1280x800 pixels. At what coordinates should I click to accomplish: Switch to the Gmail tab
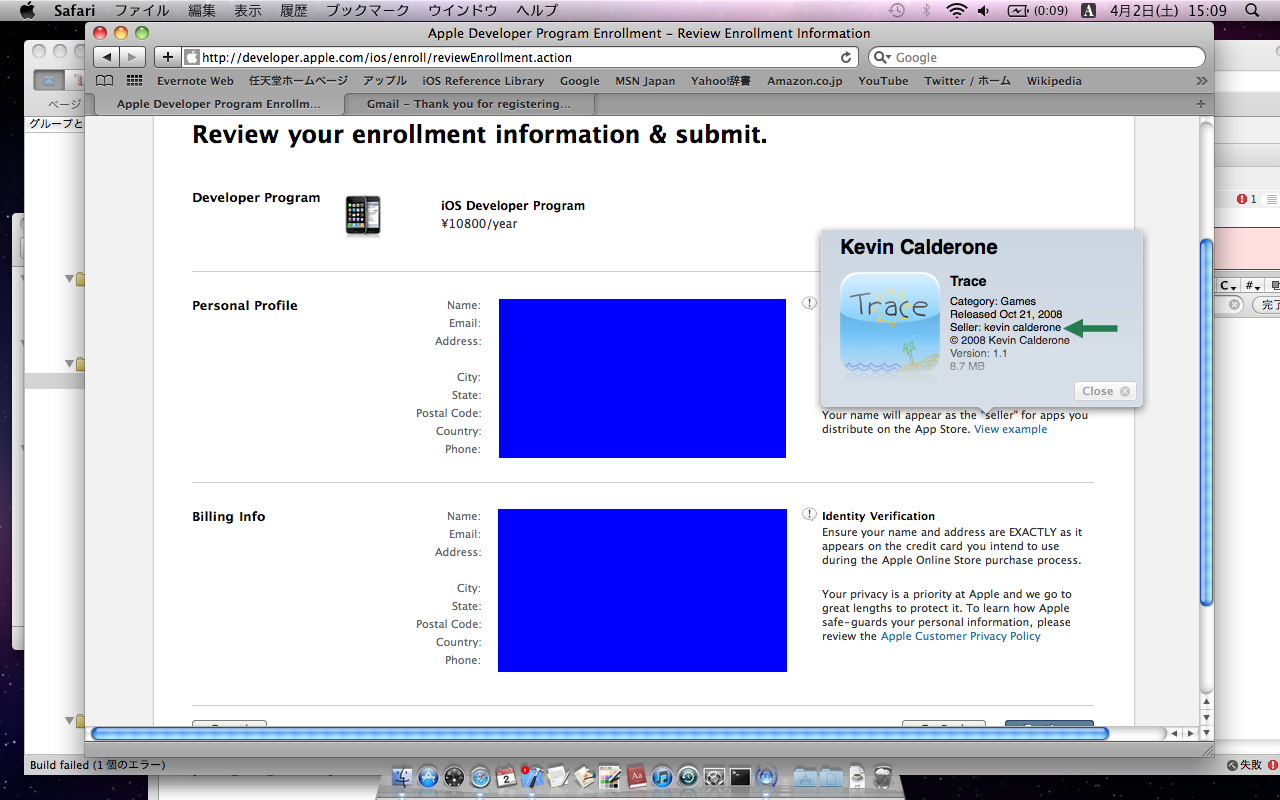(x=469, y=104)
